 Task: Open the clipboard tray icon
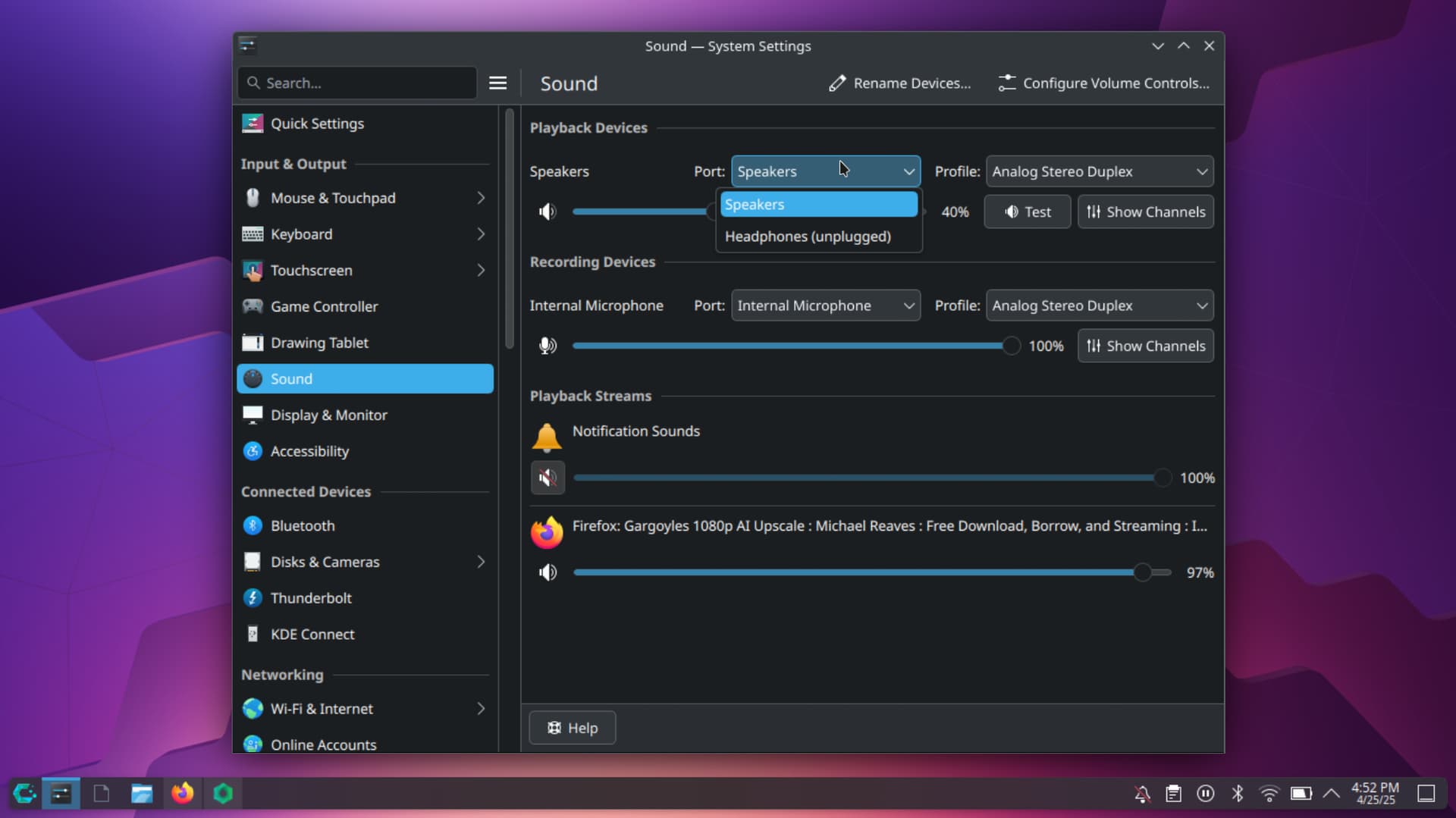click(1173, 793)
